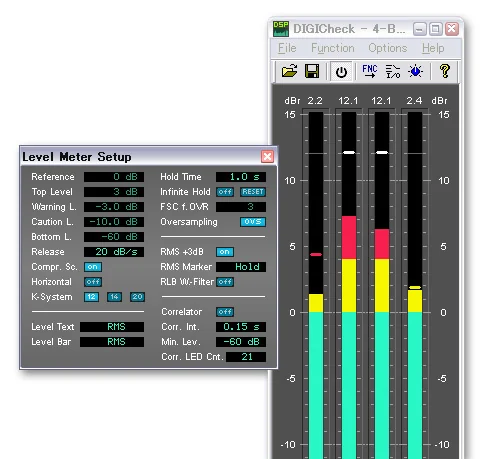Open file using the folder toolbar icon
Screen dimensions: 487x459
[289, 71]
